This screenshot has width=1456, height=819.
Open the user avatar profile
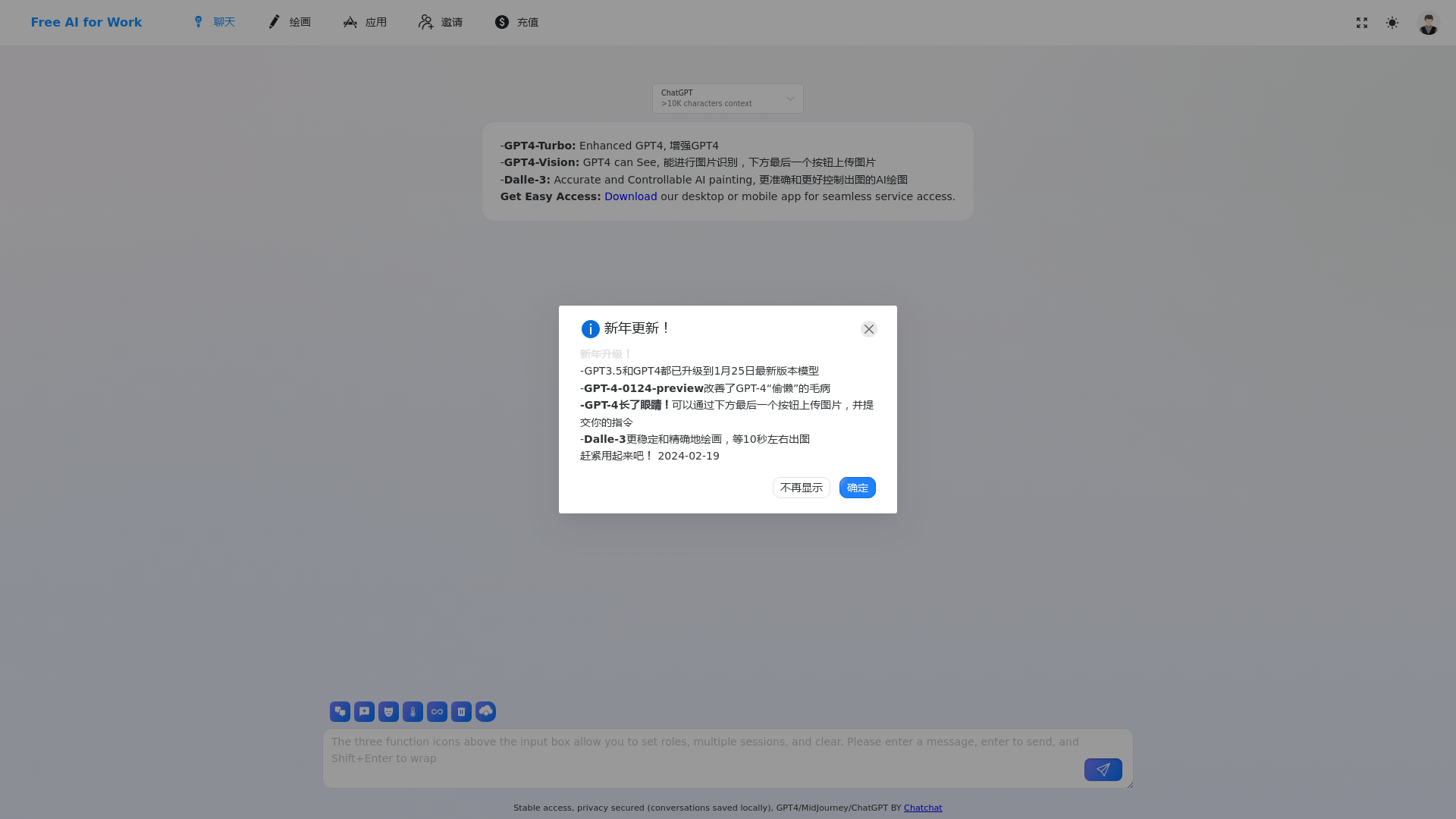click(1429, 23)
